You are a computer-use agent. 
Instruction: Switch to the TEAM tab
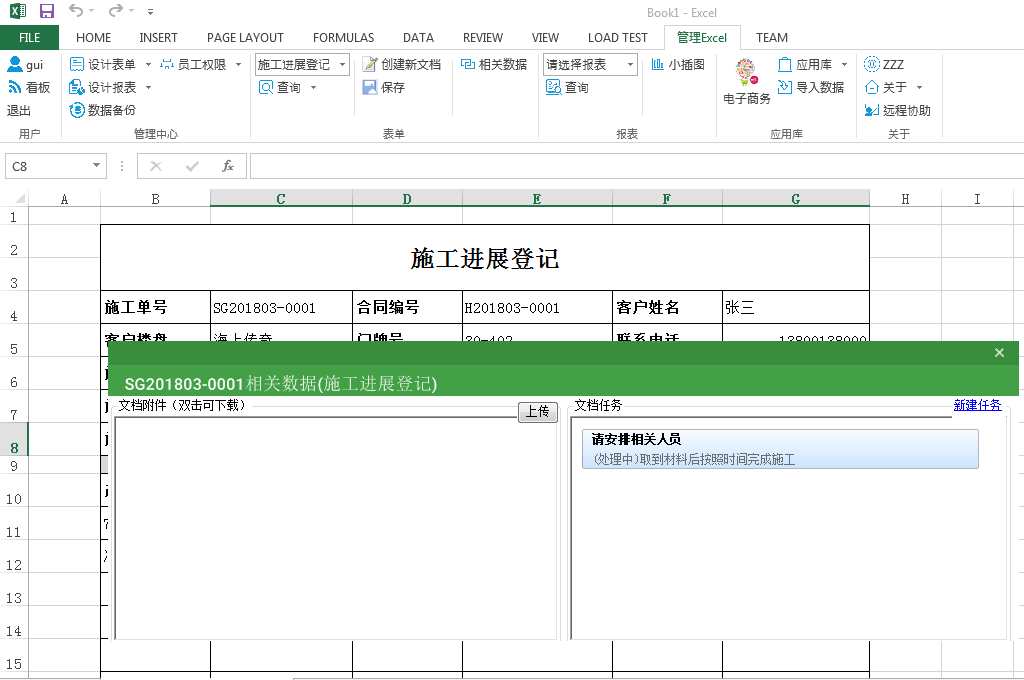(771, 38)
